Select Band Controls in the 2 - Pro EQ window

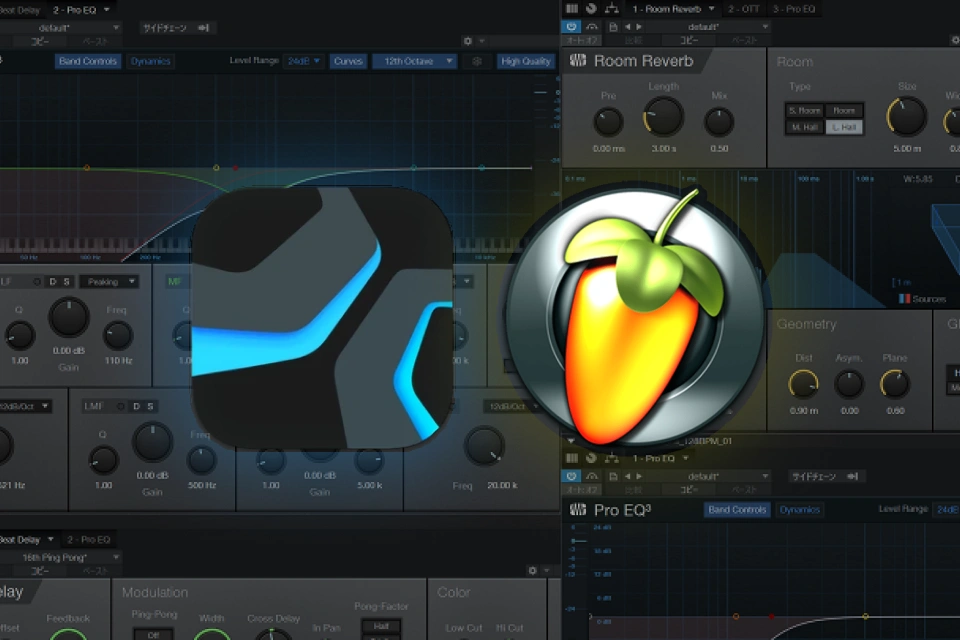tap(88, 61)
